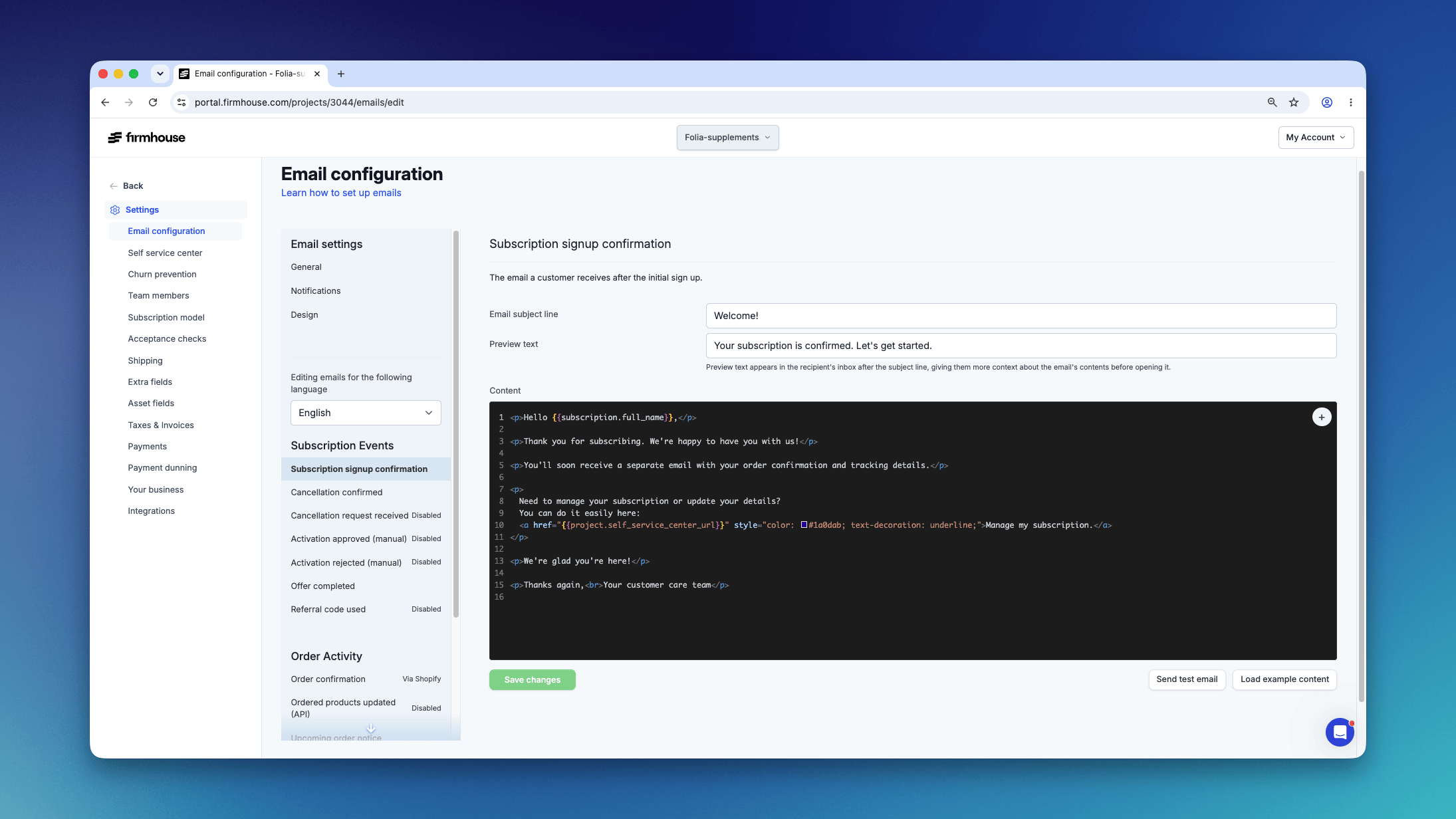Reload the page
The image size is (1456, 819).
(153, 102)
